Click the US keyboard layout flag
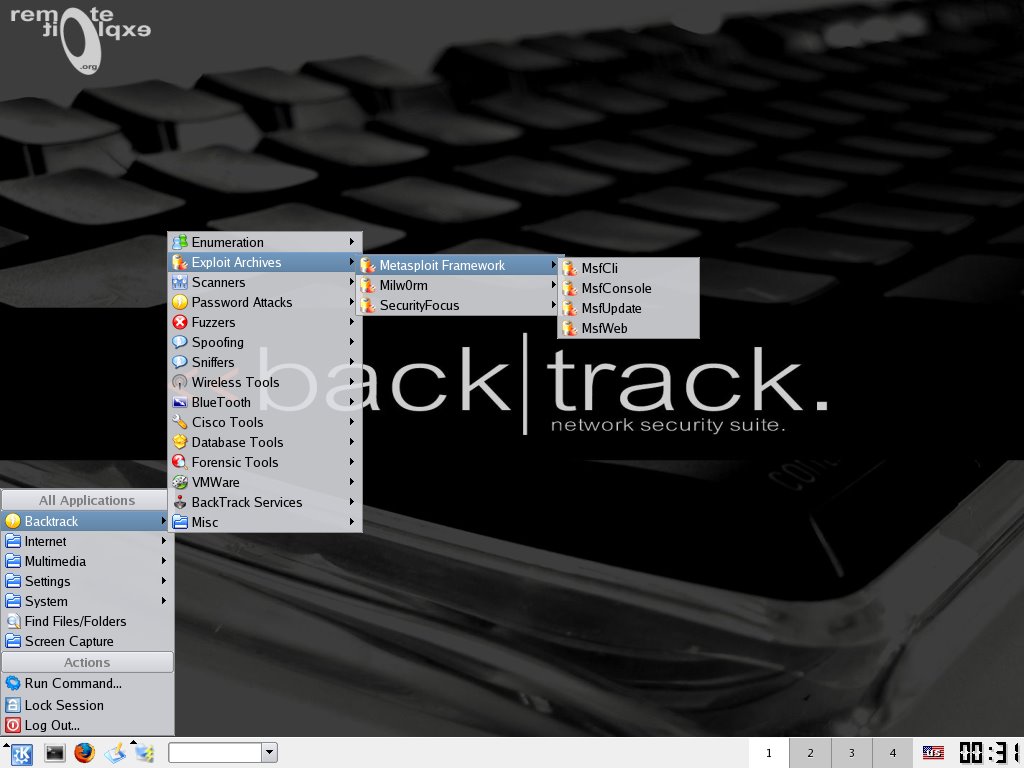 (x=933, y=753)
